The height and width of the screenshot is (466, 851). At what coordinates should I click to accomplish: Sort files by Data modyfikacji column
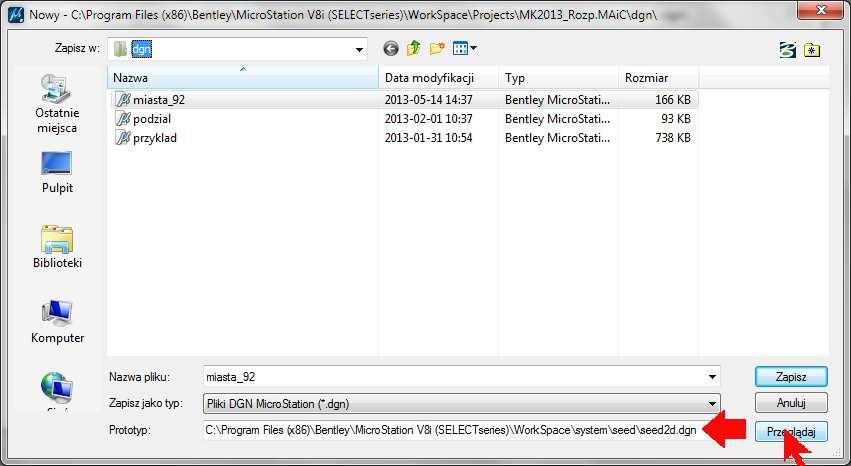[x=439, y=78]
